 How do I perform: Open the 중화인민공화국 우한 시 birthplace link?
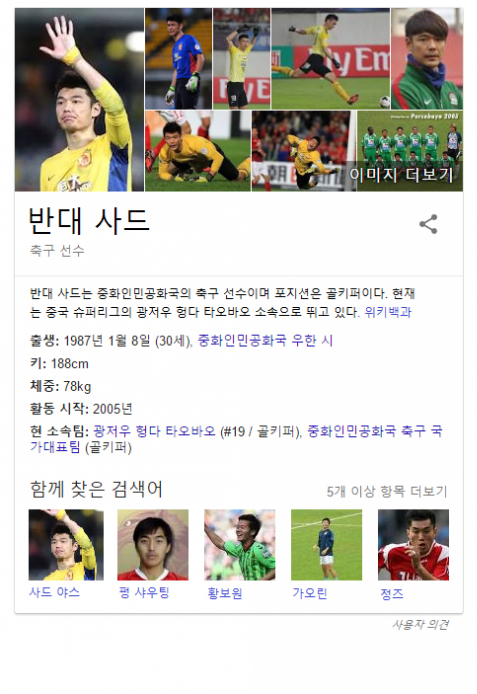(265, 340)
